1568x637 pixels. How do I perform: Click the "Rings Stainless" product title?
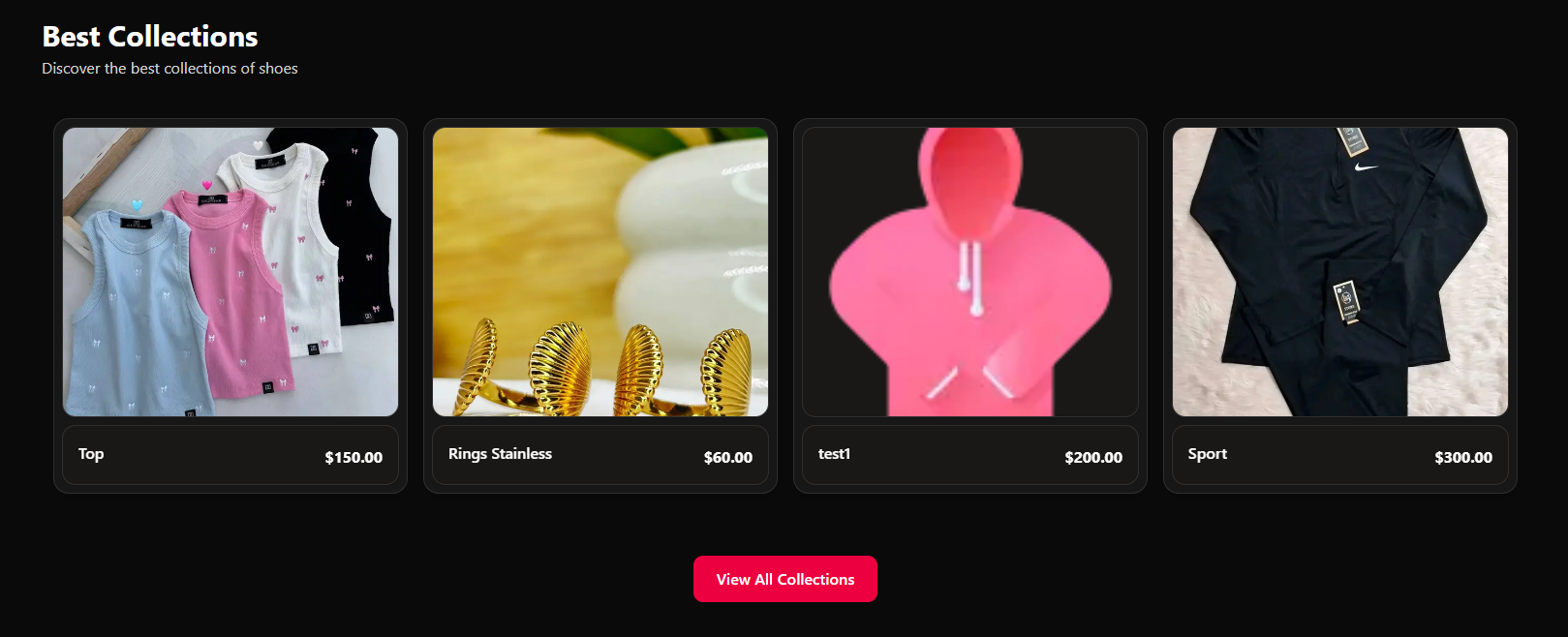(x=500, y=454)
